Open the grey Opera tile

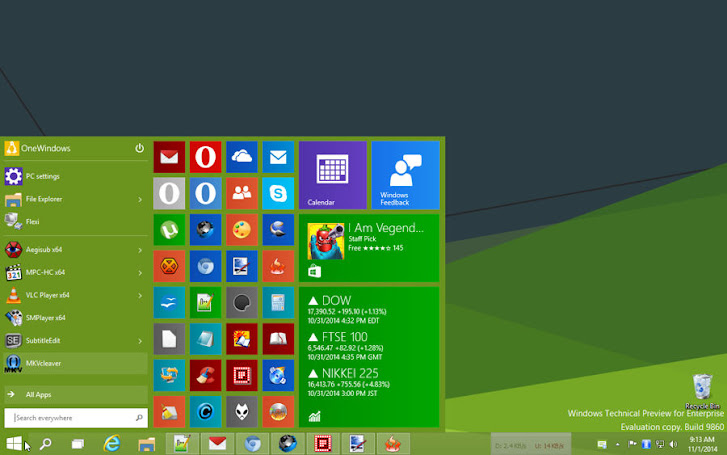click(169, 193)
